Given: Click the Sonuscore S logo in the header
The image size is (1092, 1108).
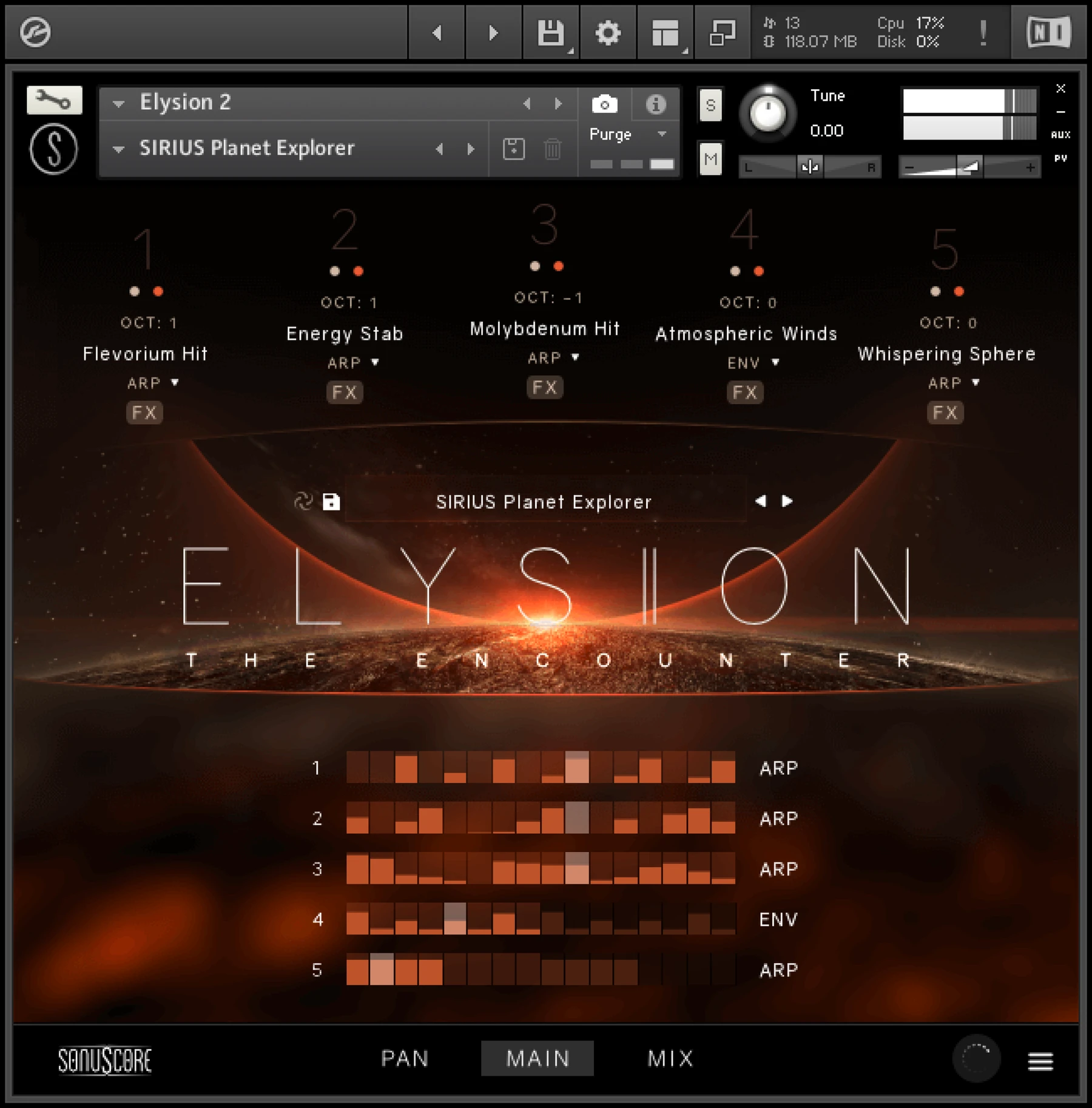Looking at the screenshot, I should click(54, 149).
